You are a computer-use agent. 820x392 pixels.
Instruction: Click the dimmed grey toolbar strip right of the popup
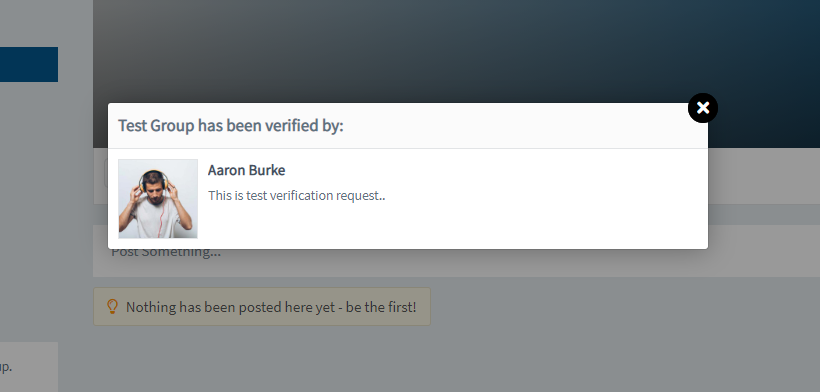764,176
